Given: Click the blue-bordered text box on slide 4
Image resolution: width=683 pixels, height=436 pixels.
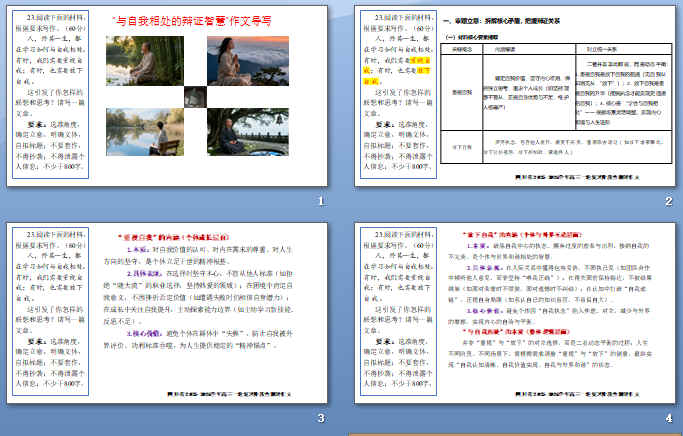Looking at the screenshot, I should pyautogui.click(x=397, y=320).
